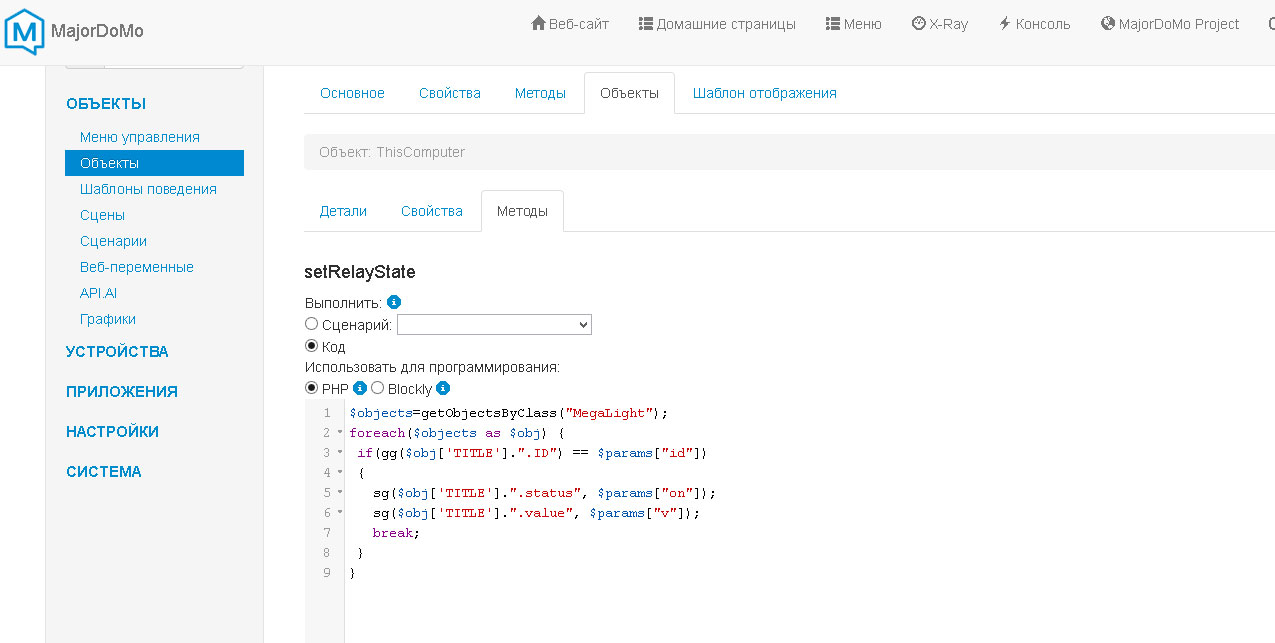
Task: Click info icon beside Blockly option
Action: pos(443,388)
